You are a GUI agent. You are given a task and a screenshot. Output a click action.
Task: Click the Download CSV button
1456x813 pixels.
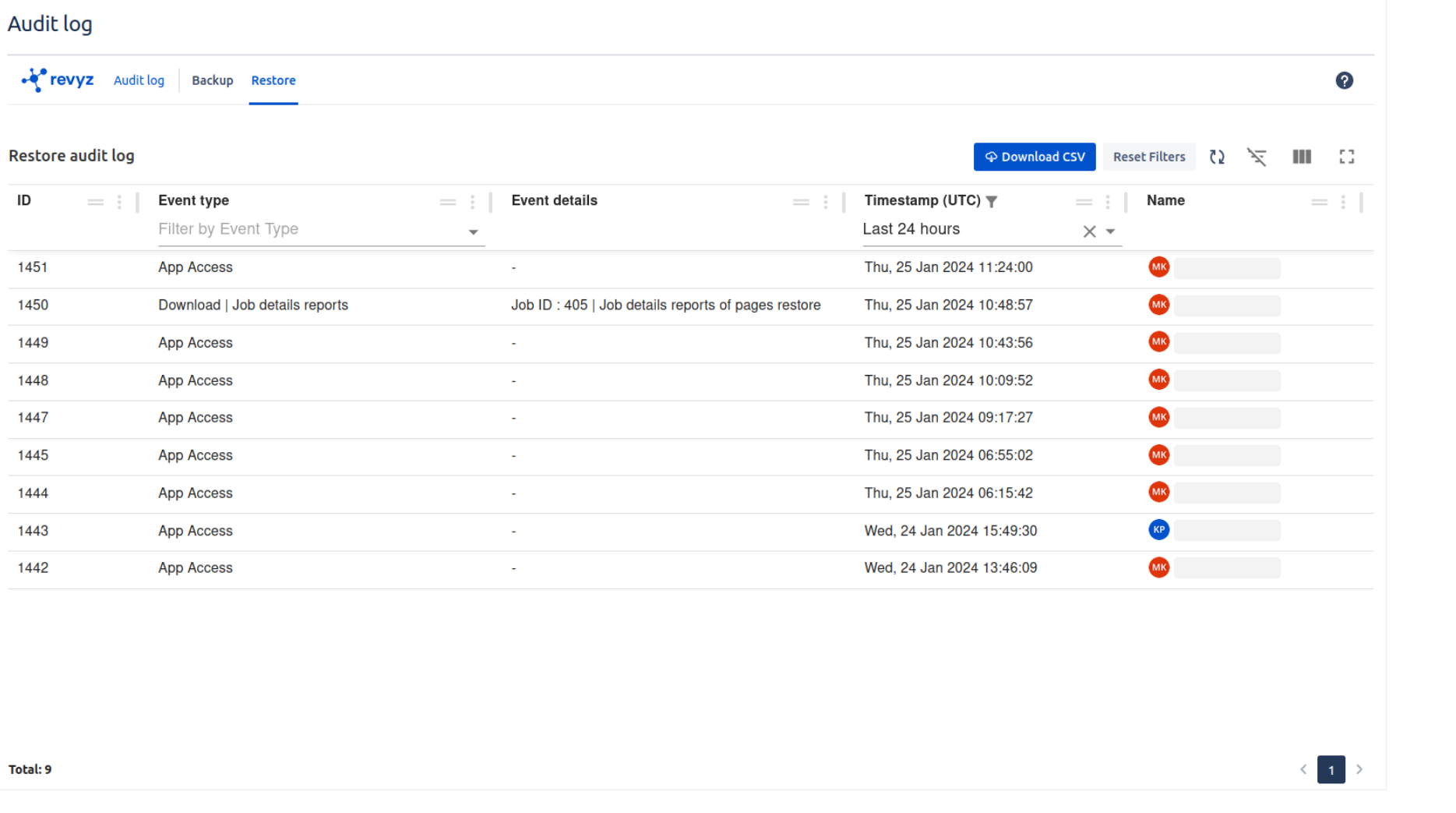[1034, 157]
